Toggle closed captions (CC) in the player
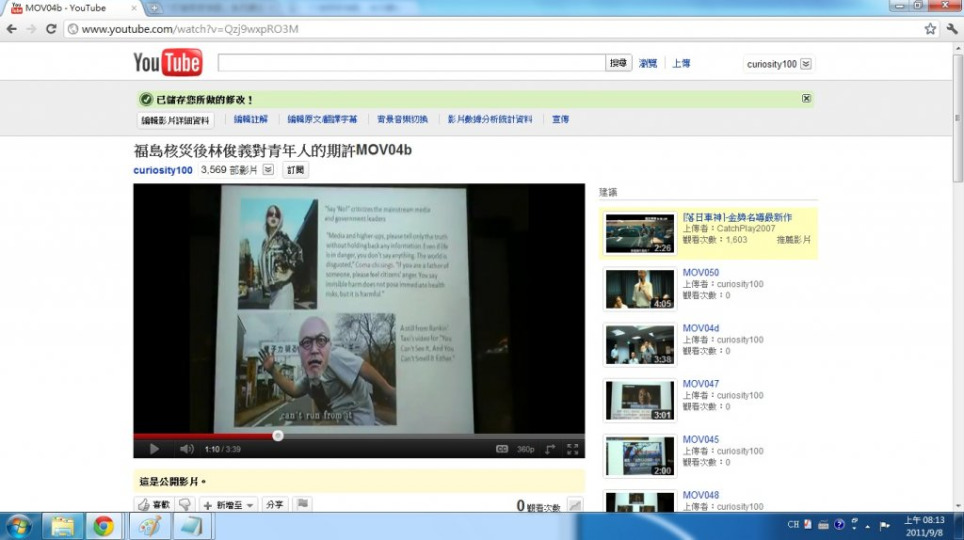The height and width of the screenshot is (540, 964). [x=502, y=449]
